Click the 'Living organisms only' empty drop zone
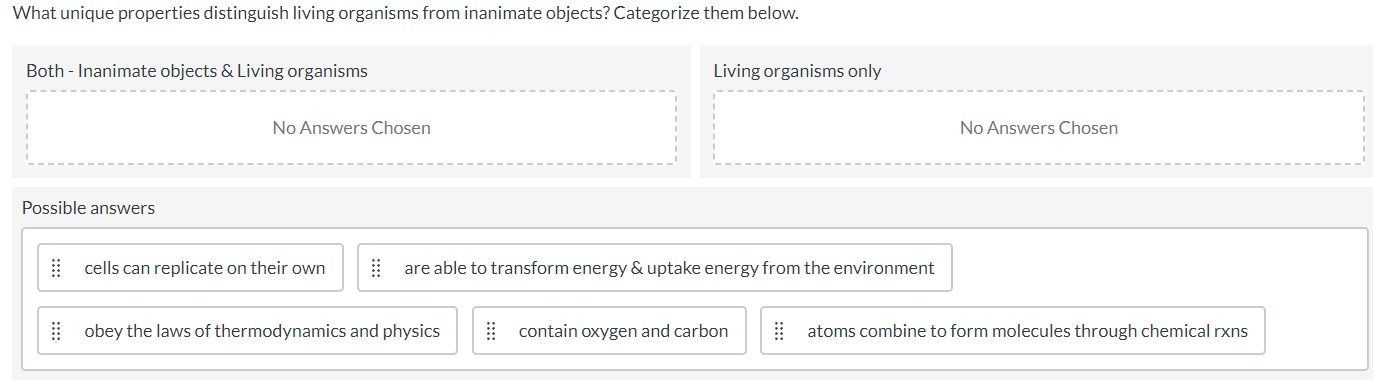The width and height of the screenshot is (1373, 385). 1038,128
